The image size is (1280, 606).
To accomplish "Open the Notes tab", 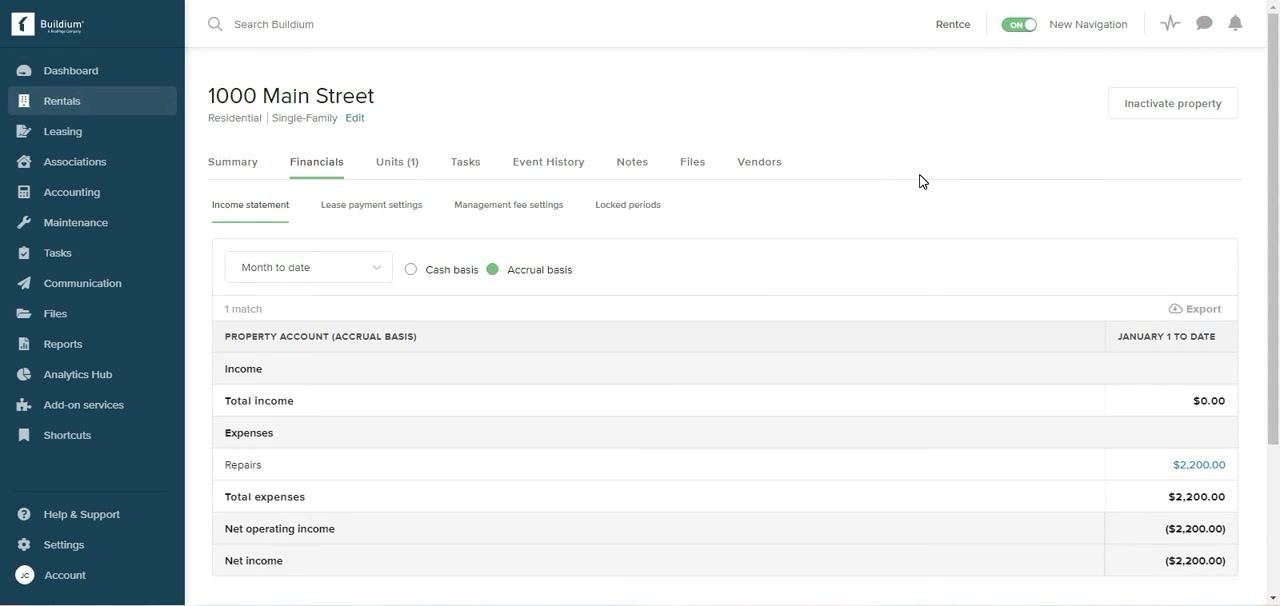I will (x=632, y=162).
